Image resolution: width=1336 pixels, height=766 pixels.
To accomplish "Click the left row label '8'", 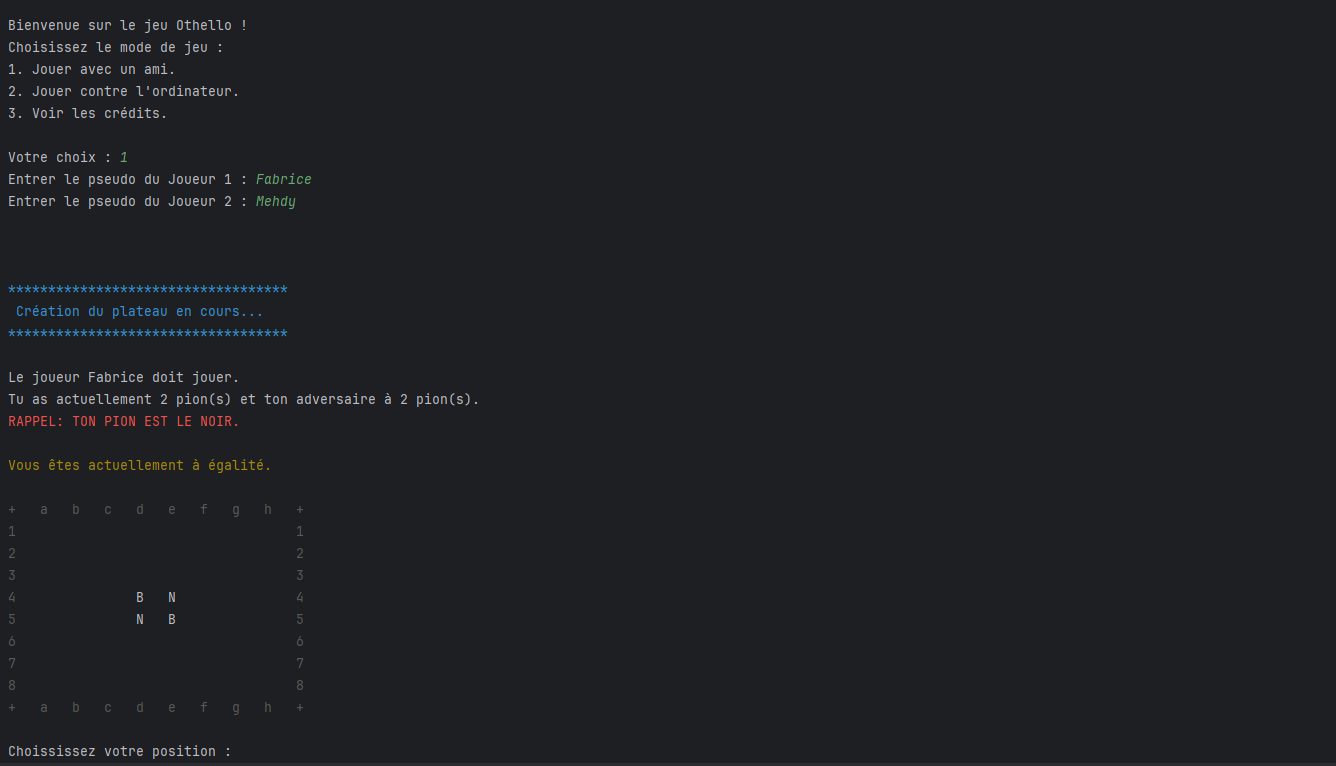I will pyautogui.click(x=12, y=685).
